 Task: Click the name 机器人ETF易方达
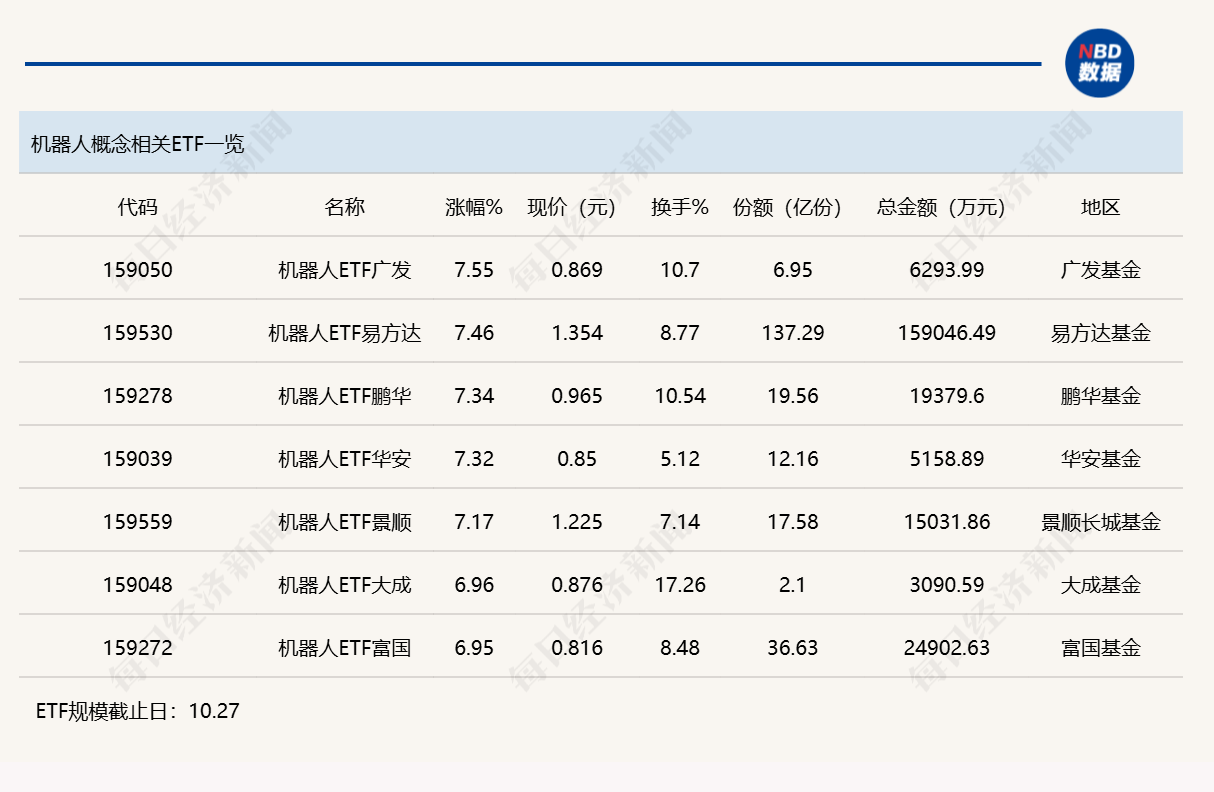tap(345, 333)
